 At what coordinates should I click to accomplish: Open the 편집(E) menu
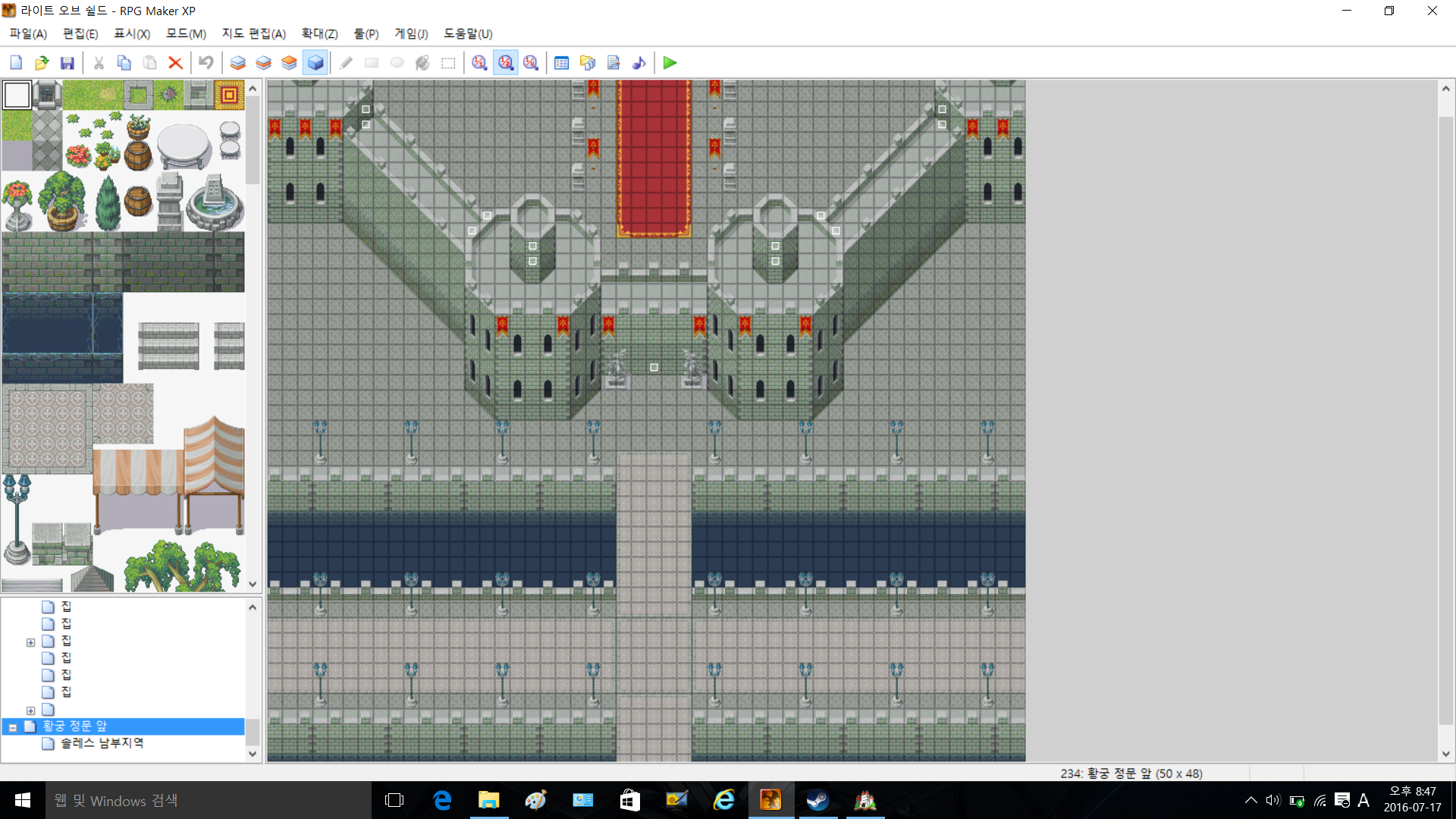coord(80,34)
